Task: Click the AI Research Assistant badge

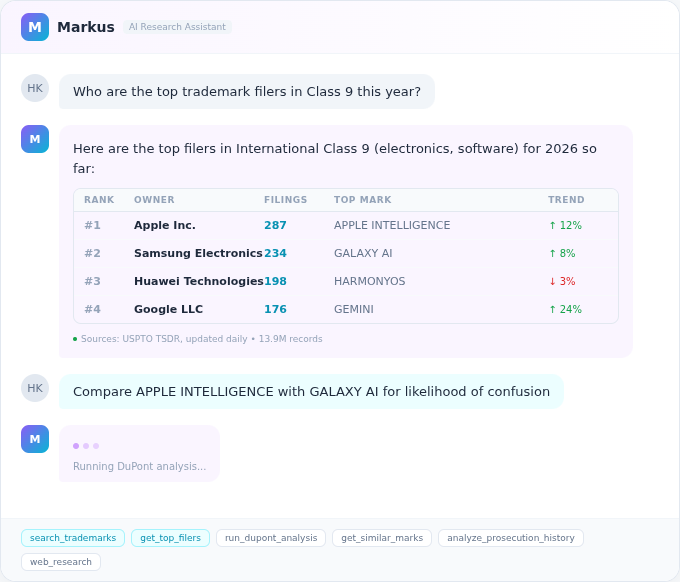Action: coord(177,27)
